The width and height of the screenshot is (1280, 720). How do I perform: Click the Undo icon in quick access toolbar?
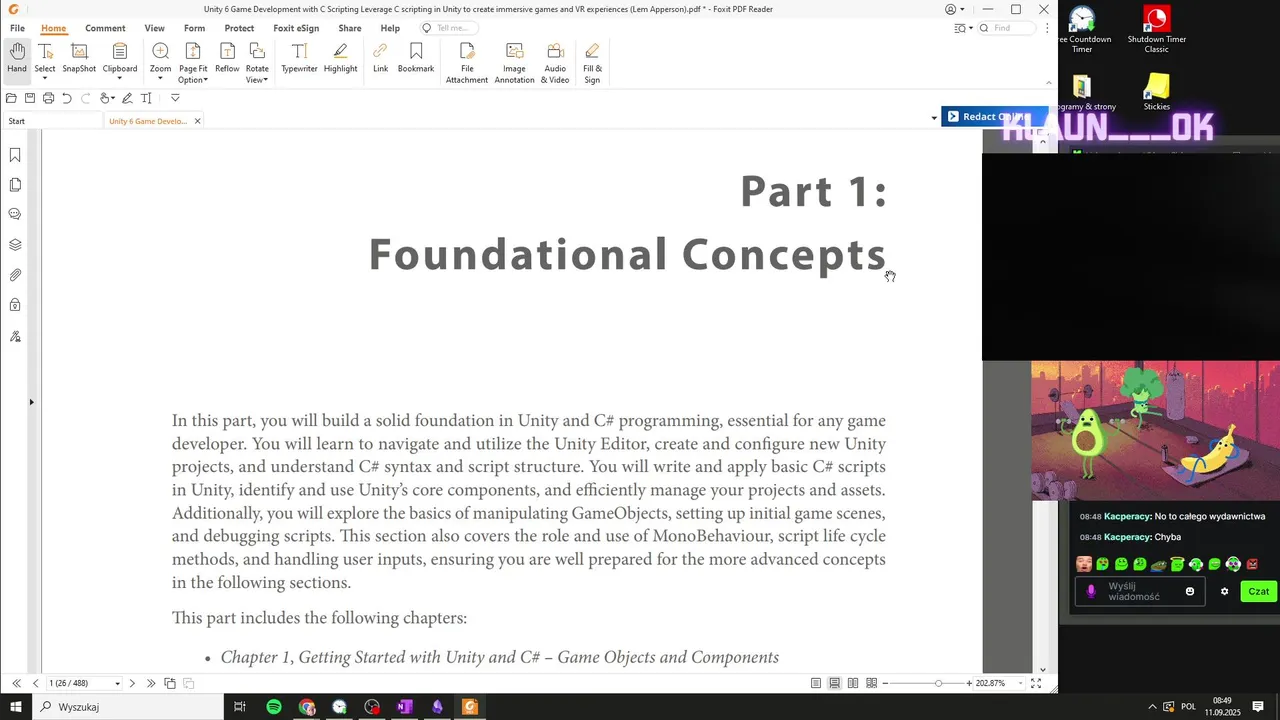click(67, 98)
